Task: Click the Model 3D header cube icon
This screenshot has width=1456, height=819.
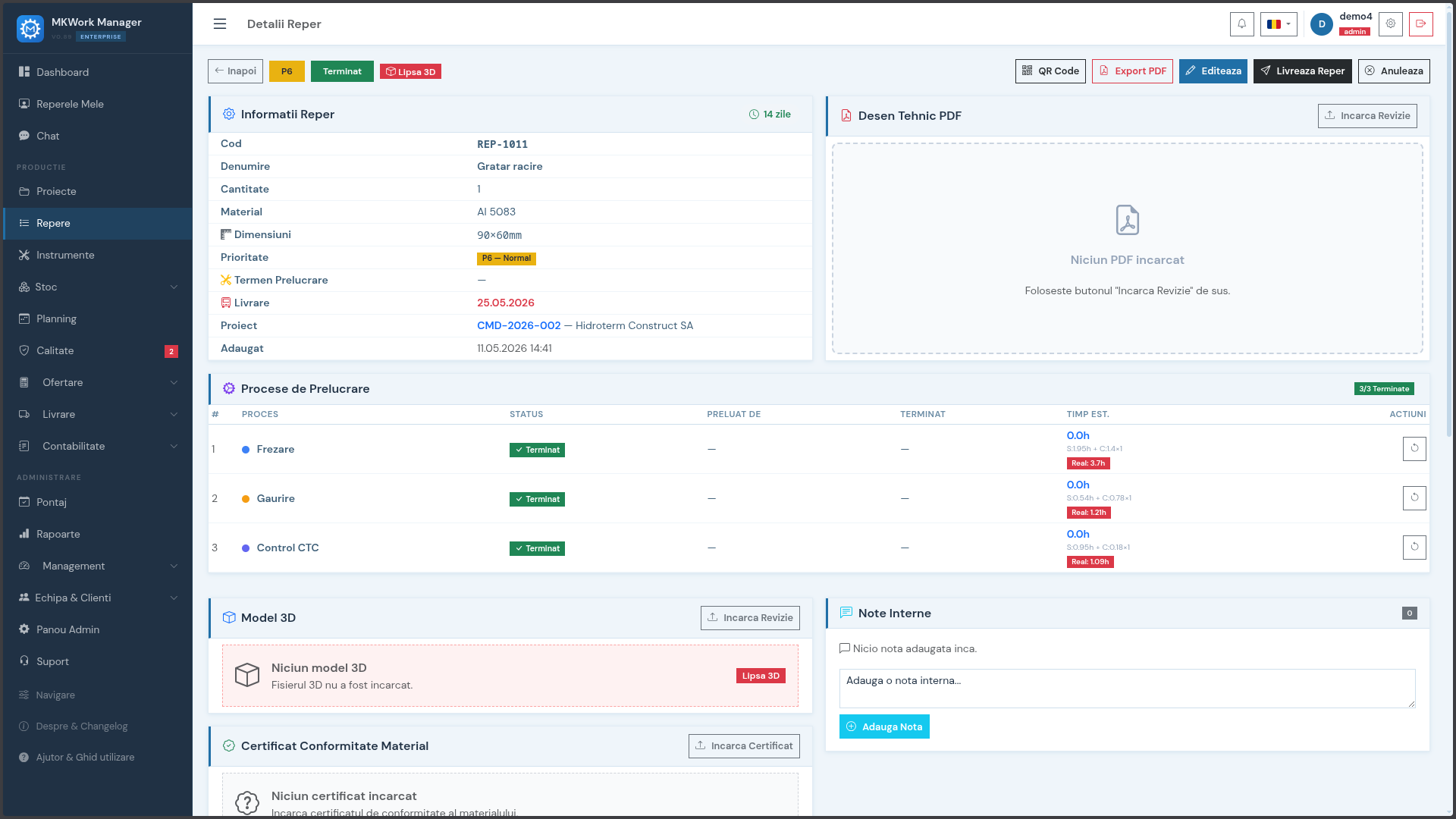Action: coord(228,617)
